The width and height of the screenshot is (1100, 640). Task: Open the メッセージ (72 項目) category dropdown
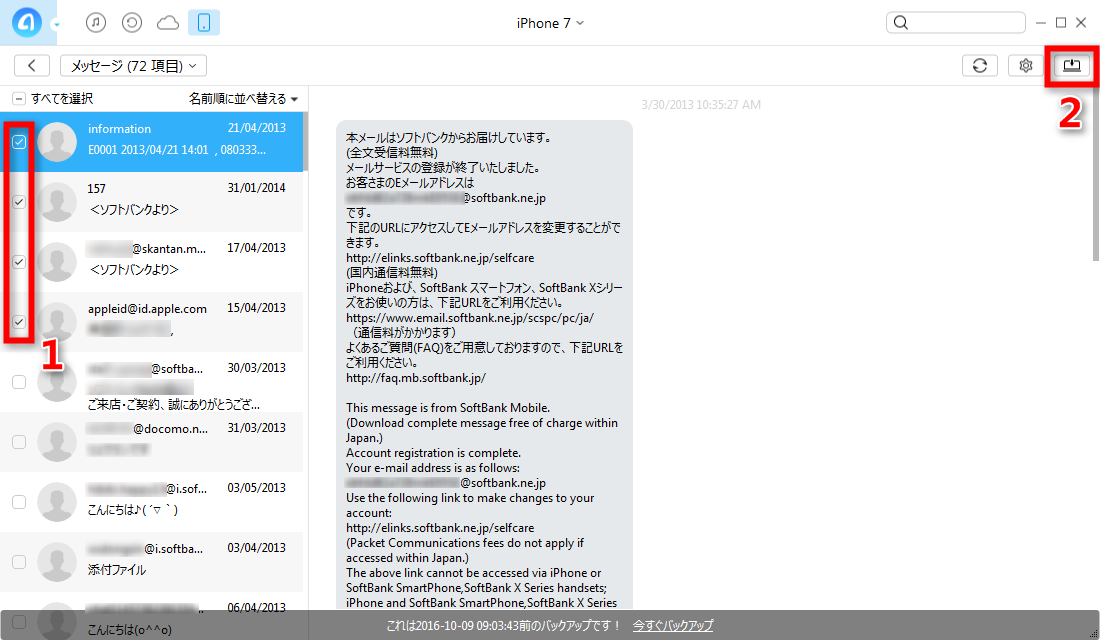[x=133, y=65]
